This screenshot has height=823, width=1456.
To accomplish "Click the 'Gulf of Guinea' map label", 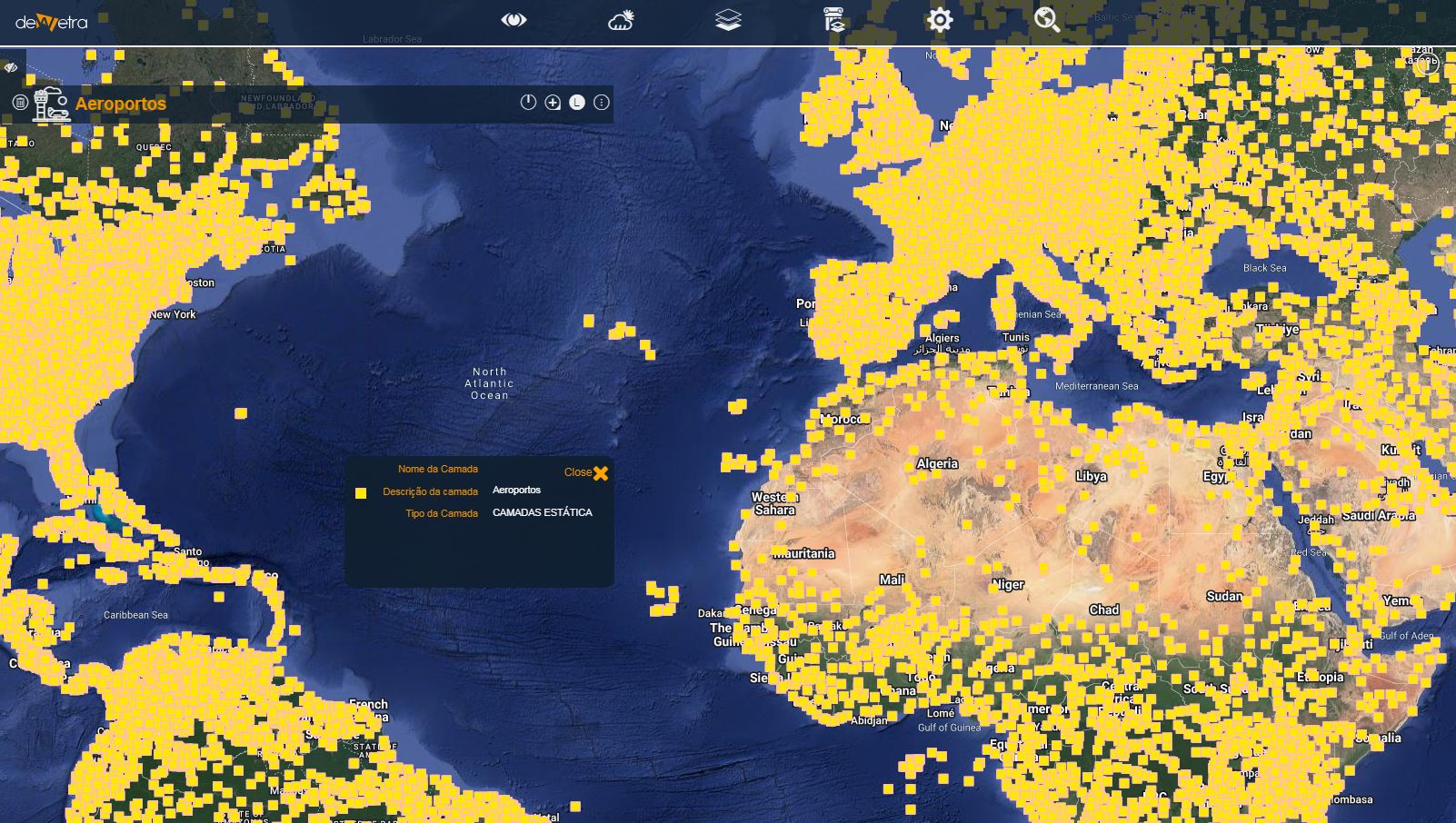I will click(x=949, y=728).
